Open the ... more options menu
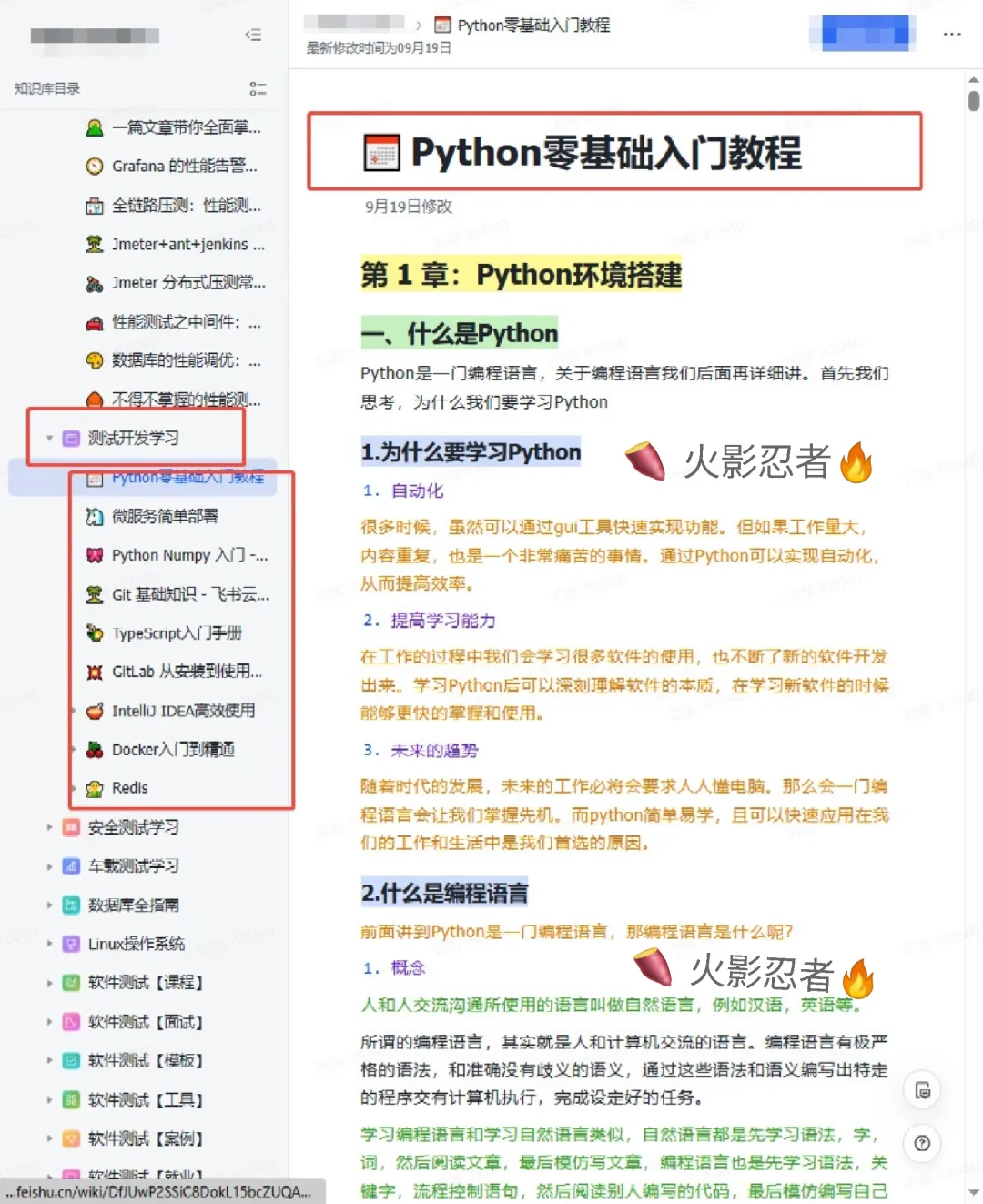The width and height of the screenshot is (983, 1204). [x=952, y=35]
